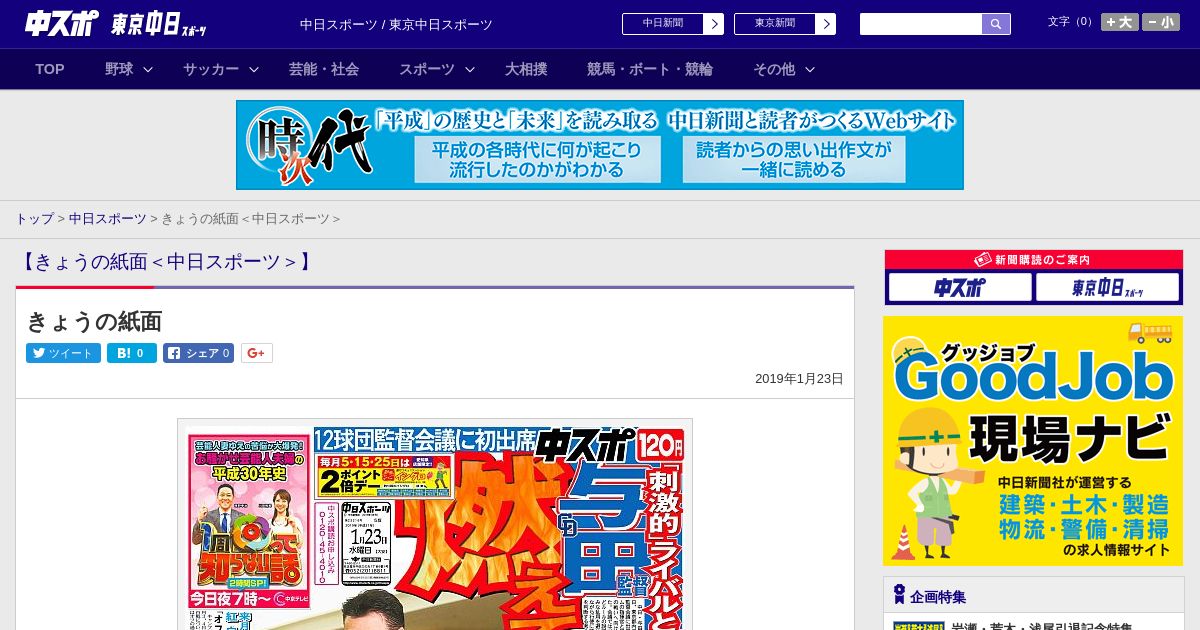Click the 2019年1月23日 date text
The image size is (1200, 630).
point(799,379)
